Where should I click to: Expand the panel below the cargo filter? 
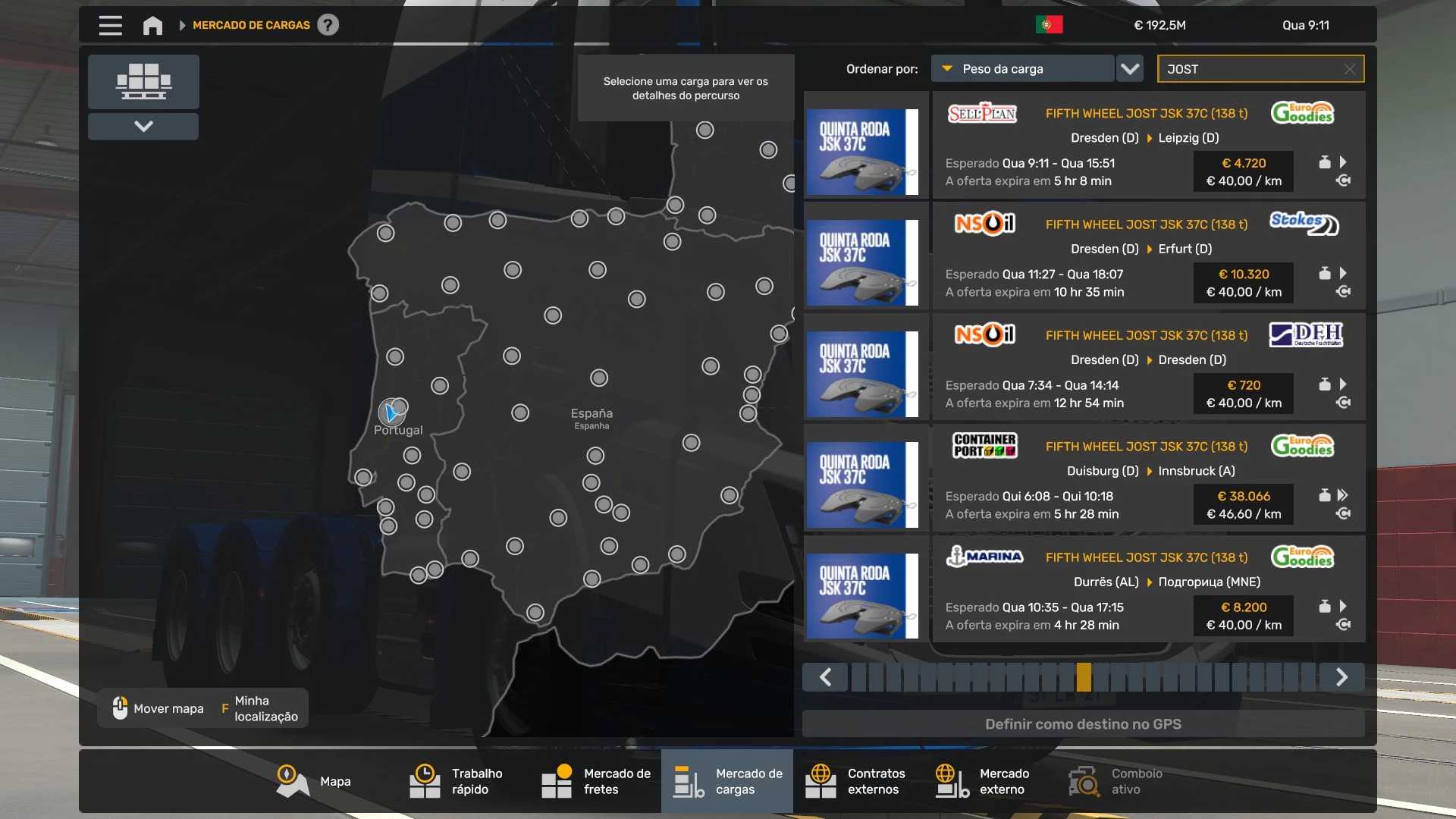pyautogui.click(x=143, y=127)
